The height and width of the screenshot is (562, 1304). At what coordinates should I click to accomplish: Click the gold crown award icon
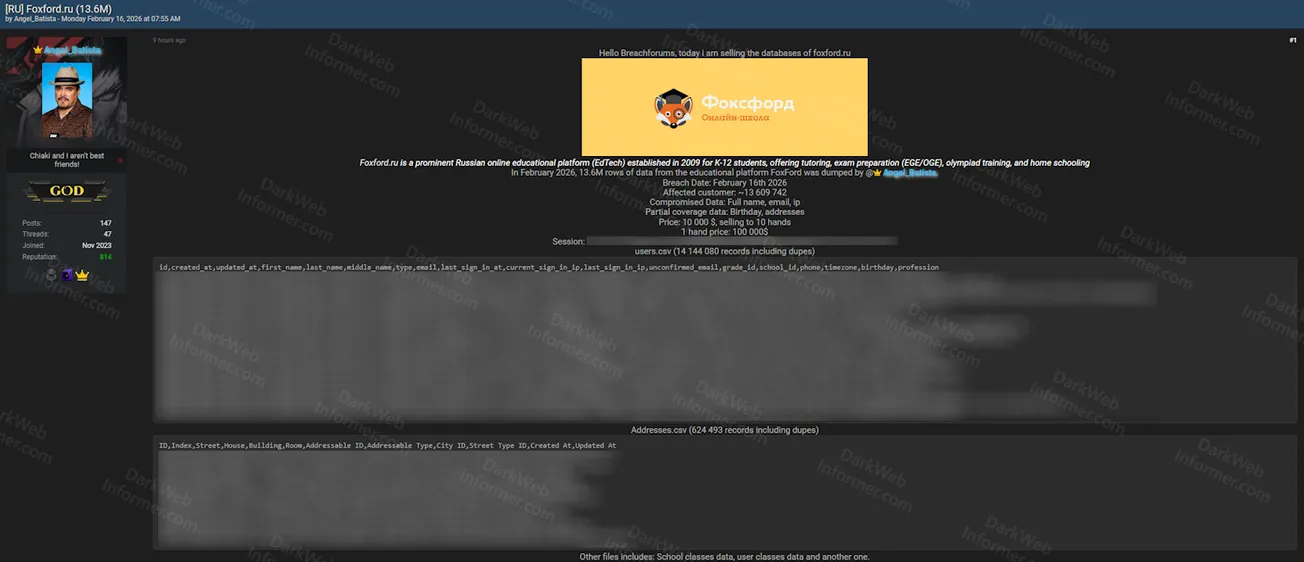[x=82, y=275]
